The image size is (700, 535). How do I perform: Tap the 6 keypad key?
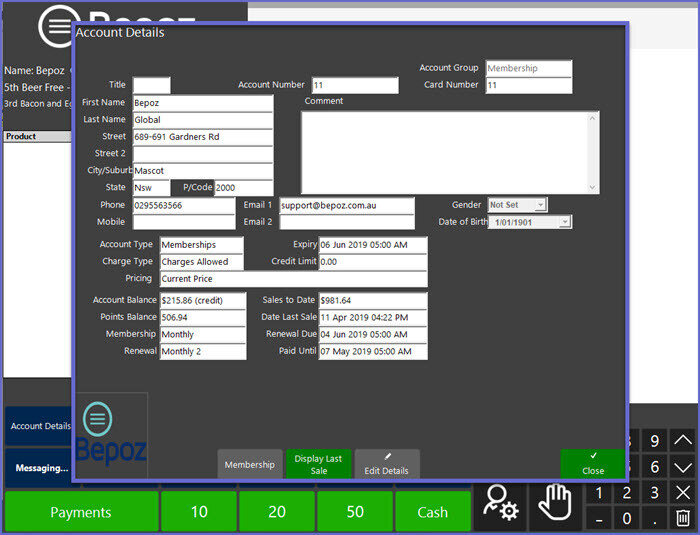654,467
